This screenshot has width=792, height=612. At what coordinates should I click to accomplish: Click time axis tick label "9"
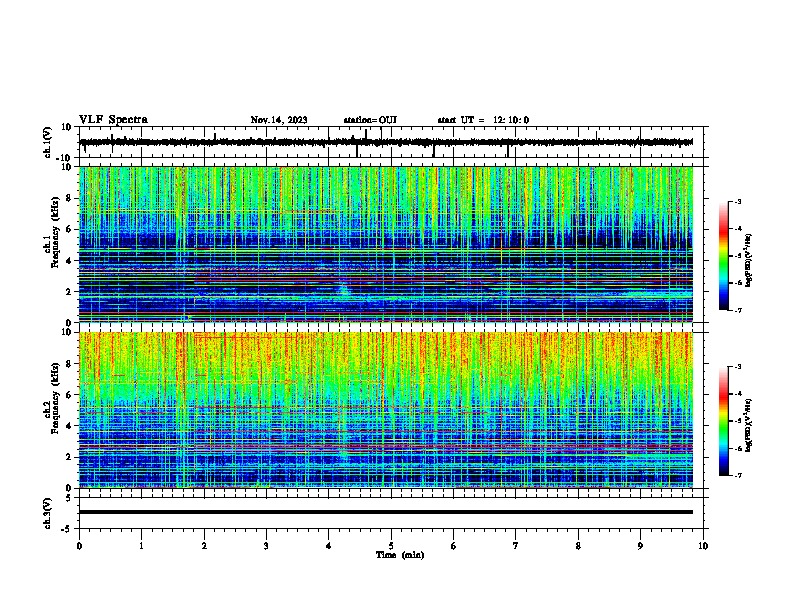(x=640, y=546)
